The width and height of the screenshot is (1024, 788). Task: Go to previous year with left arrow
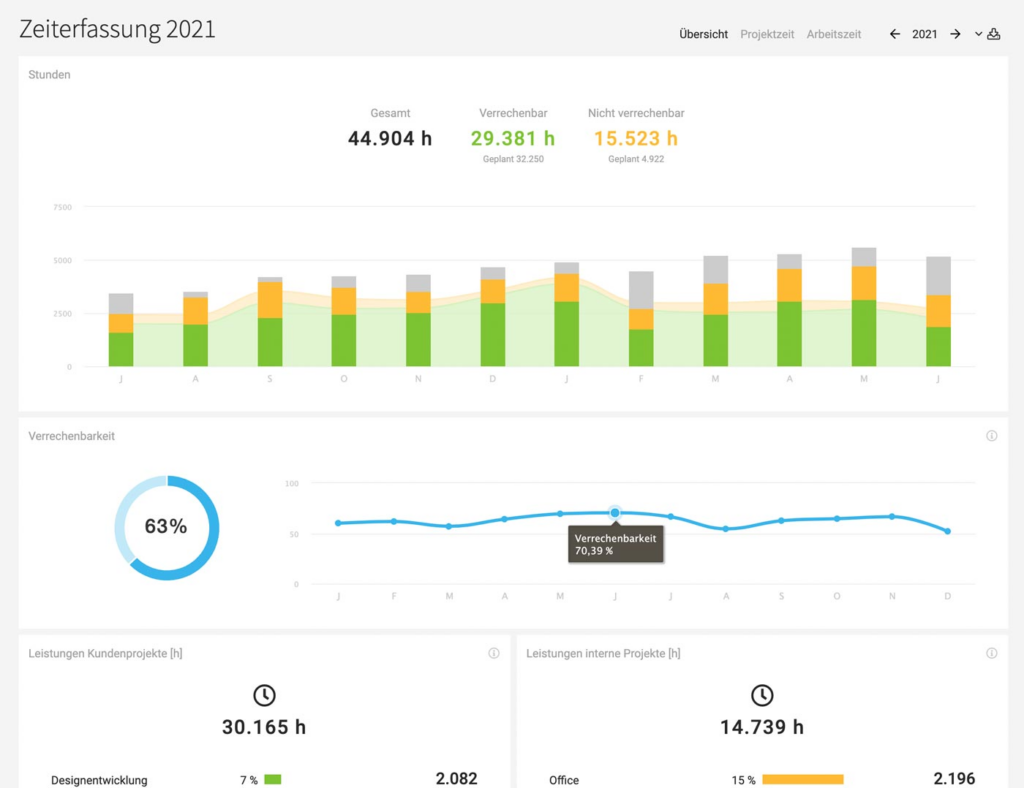(x=895, y=34)
